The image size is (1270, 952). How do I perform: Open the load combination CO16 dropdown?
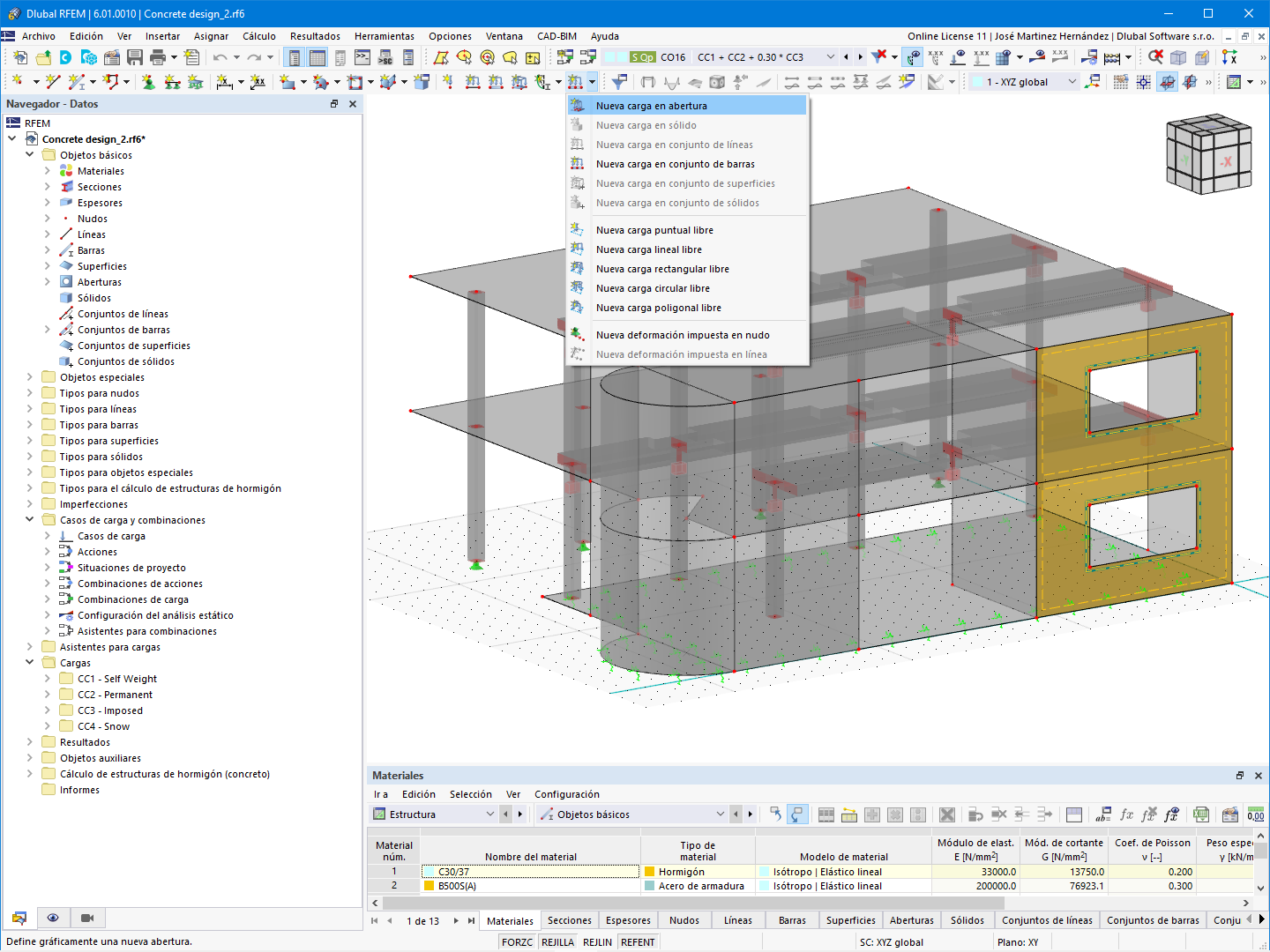click(830, 57)
